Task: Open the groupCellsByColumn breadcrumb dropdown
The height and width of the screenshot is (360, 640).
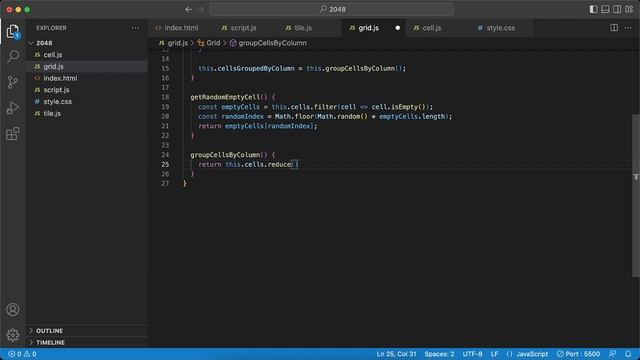Action: 272,43
